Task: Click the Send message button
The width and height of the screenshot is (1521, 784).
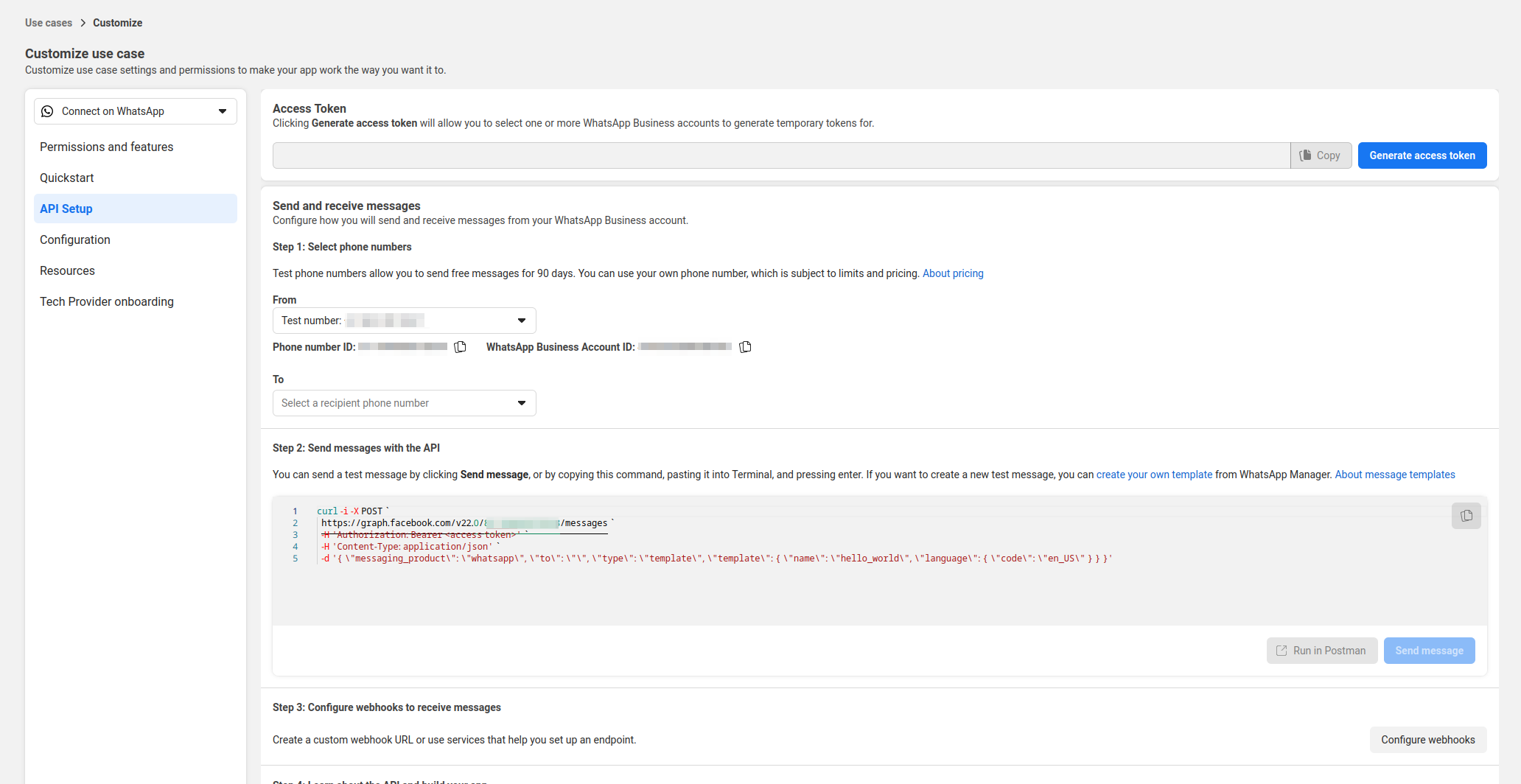Action: tap(1430, 651)
